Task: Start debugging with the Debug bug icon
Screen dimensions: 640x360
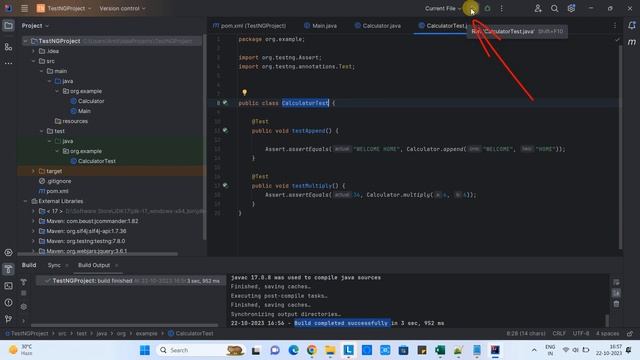Action: [487, 8]
